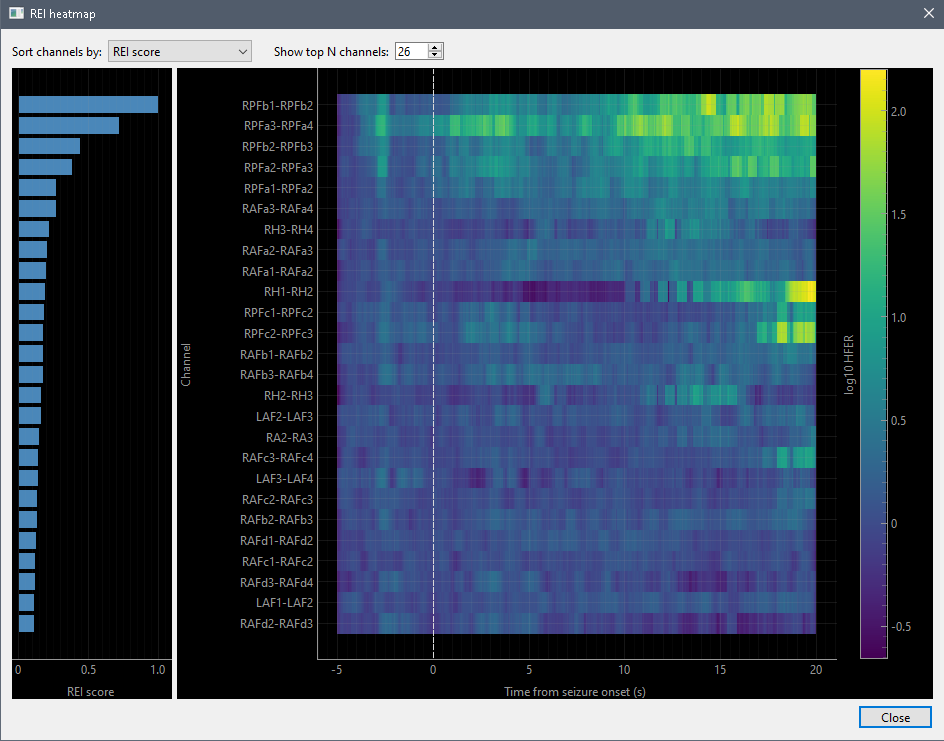Image resolution: width=944 pixels, height=741 pixels.
Task: Select the RPFc2-RPFc3 channel label
Action: click(278, 333)
